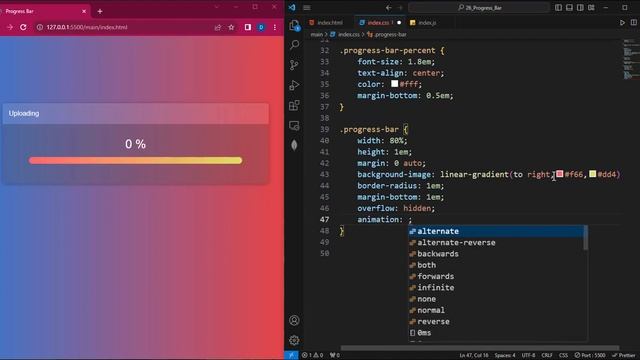Click the browser address bar URL
640x360 pixels.
87,27
